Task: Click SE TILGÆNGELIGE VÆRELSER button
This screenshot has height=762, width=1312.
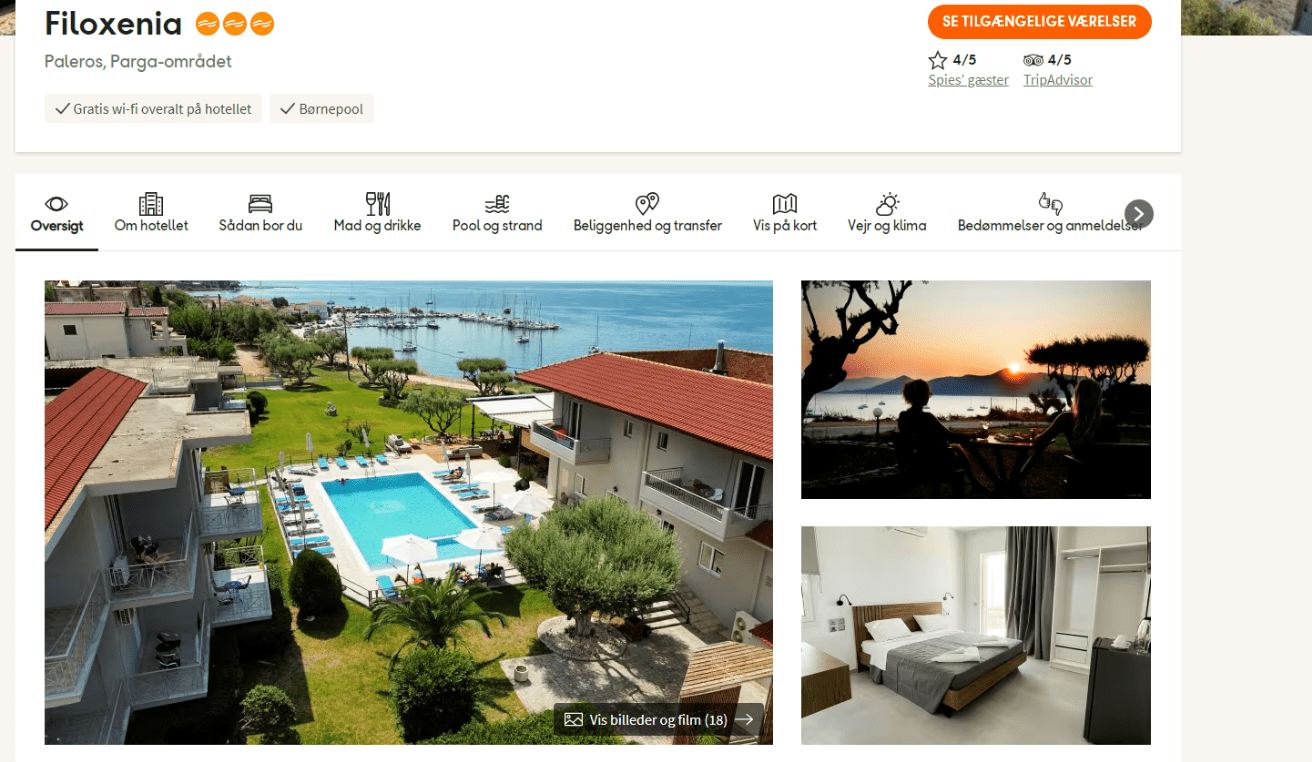Action: pos(1039,22)
